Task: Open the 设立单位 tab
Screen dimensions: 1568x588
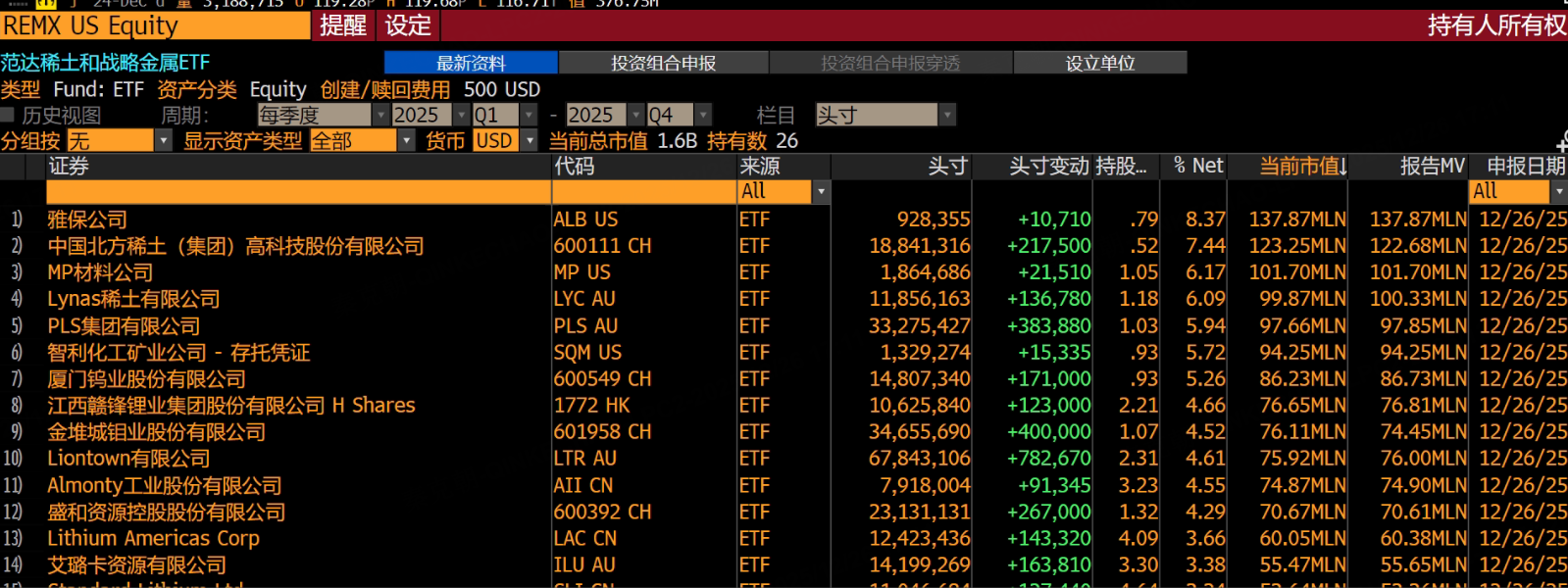Action: coord(1100,63)
